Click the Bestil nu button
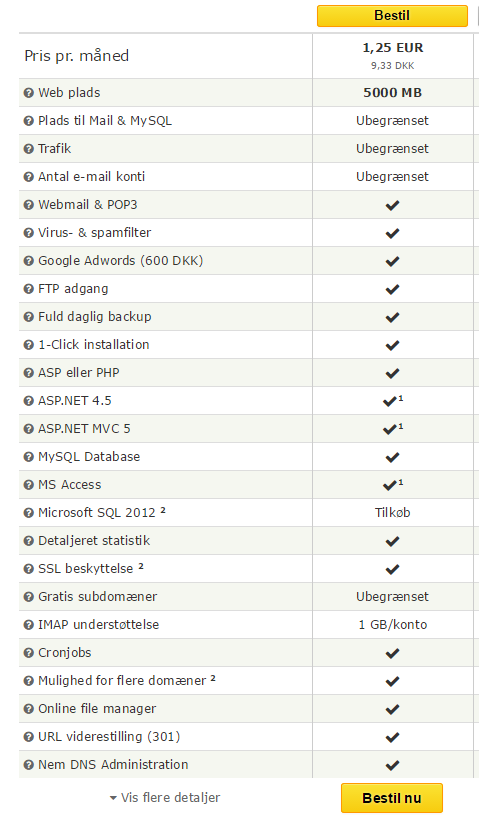 [391, 798]
